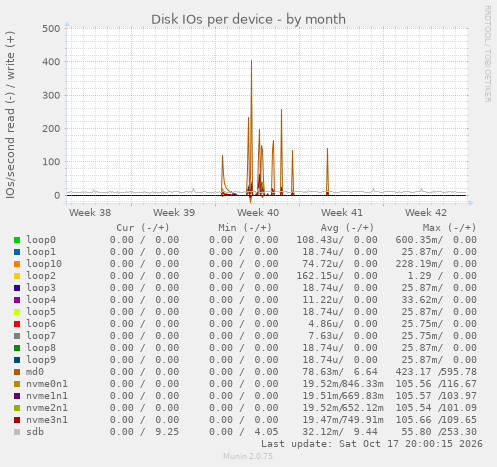Select the loop3 legend label

point(41,288)
